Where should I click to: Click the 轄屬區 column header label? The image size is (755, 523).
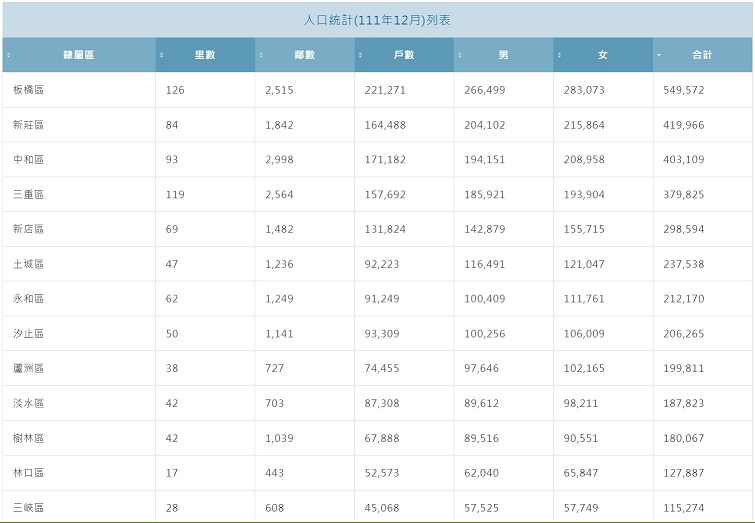click(78, 55)
